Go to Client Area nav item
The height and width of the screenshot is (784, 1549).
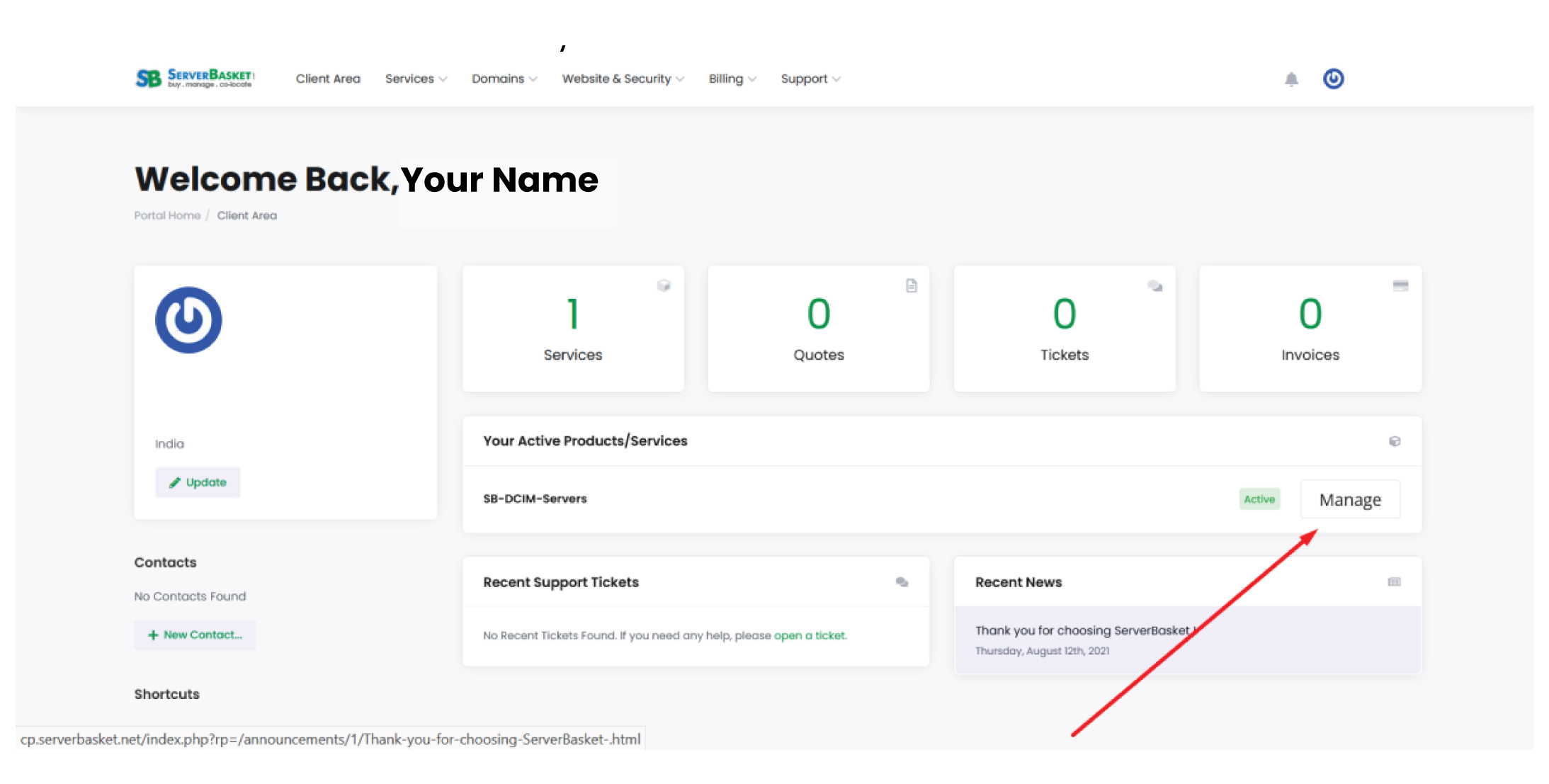(x=328, y=79)
